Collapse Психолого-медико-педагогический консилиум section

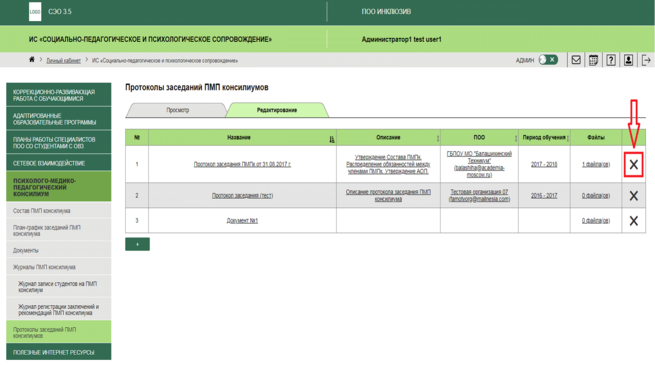(59, 187)
